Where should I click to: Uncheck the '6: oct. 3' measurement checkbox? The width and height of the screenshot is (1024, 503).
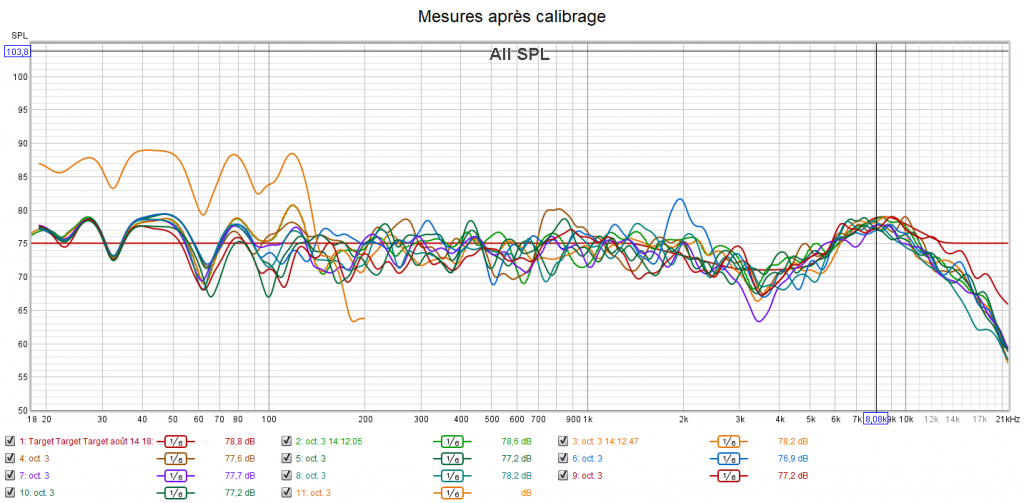(x=563, y=458)
